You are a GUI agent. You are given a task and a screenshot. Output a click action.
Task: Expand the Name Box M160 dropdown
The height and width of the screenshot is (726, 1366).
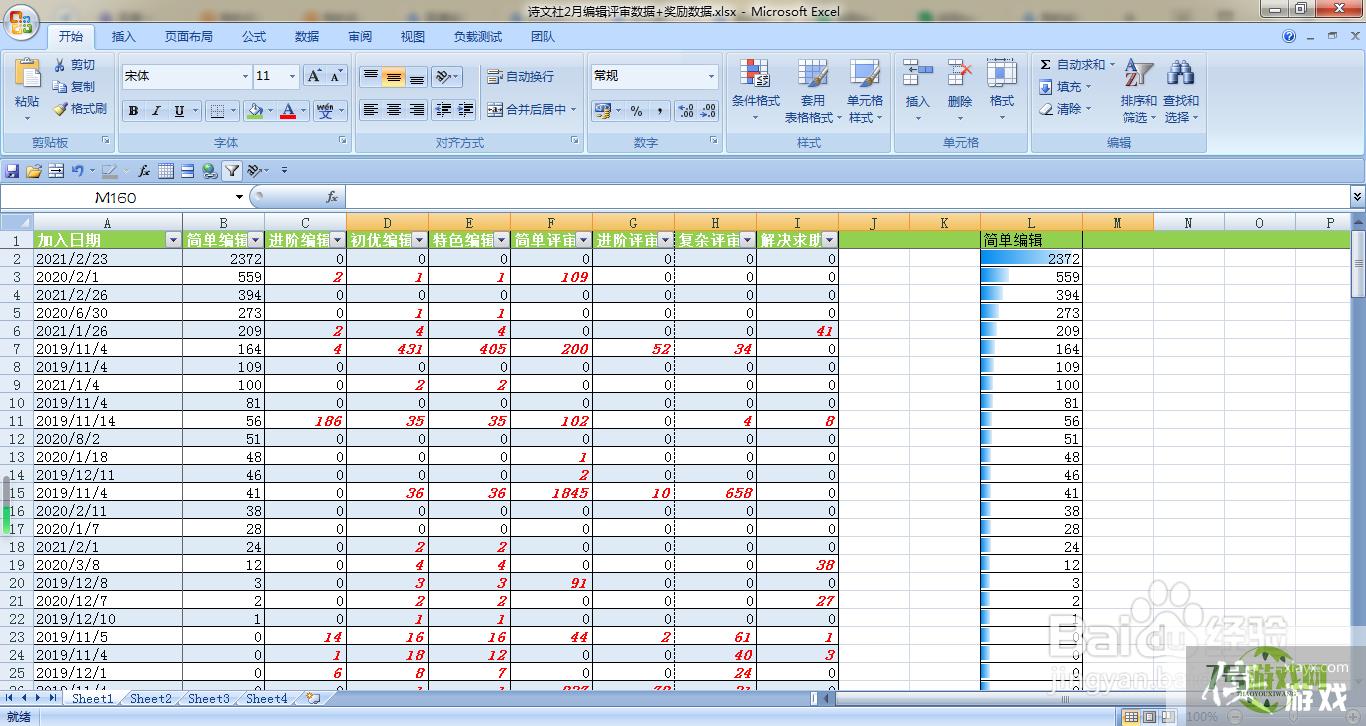(x=240, y=197)
